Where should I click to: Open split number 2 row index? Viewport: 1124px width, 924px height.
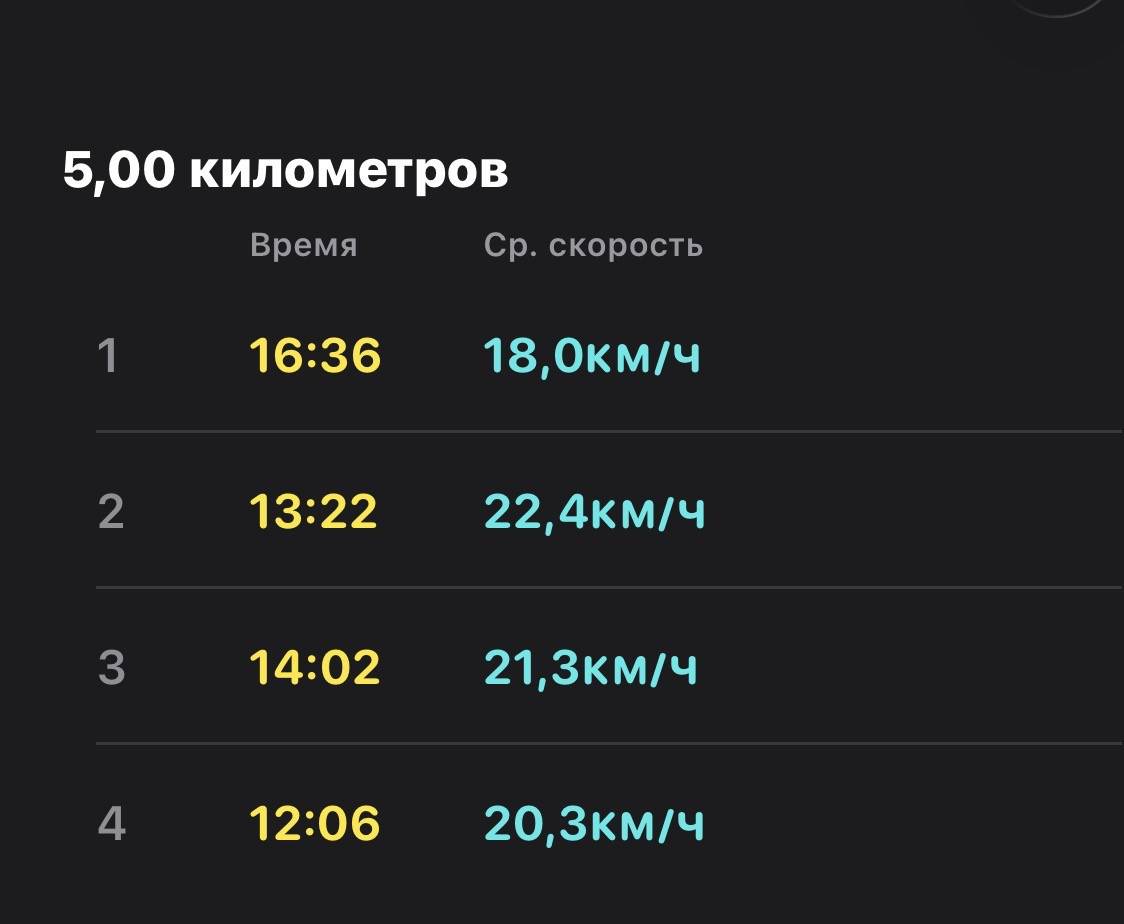(110, 511)
